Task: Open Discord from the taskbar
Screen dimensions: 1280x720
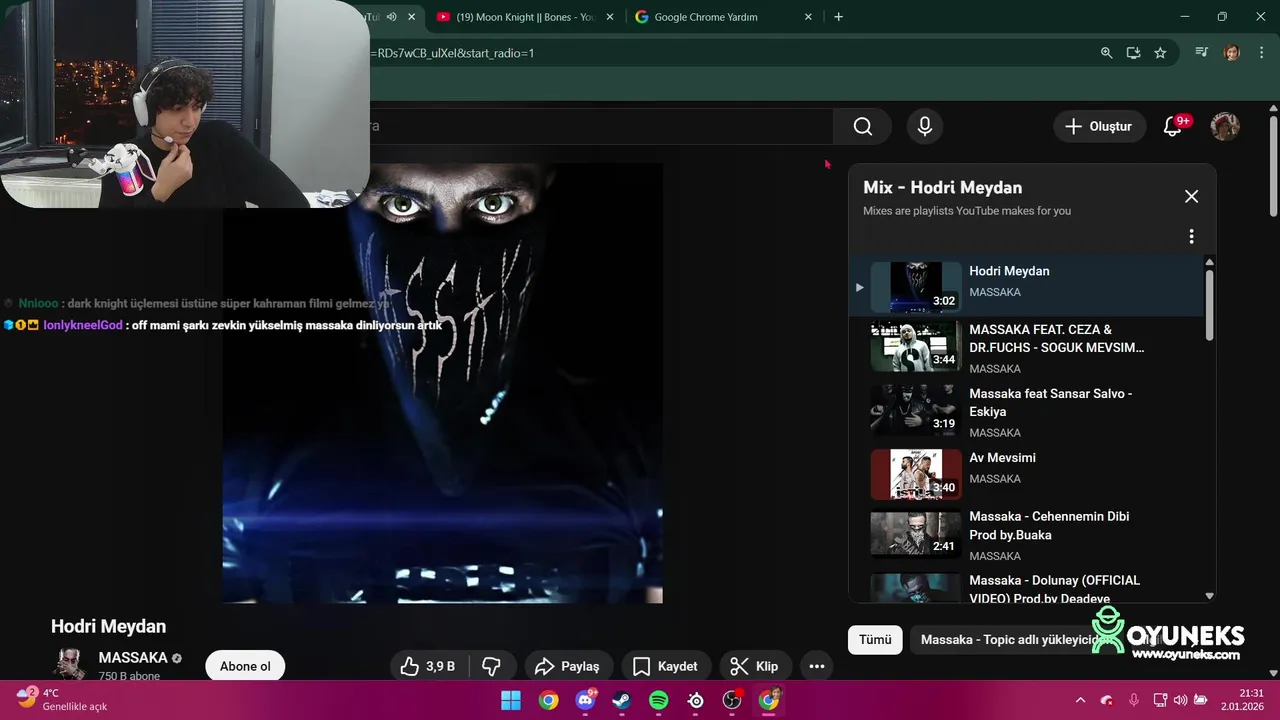Action: (x=585, y=700)
